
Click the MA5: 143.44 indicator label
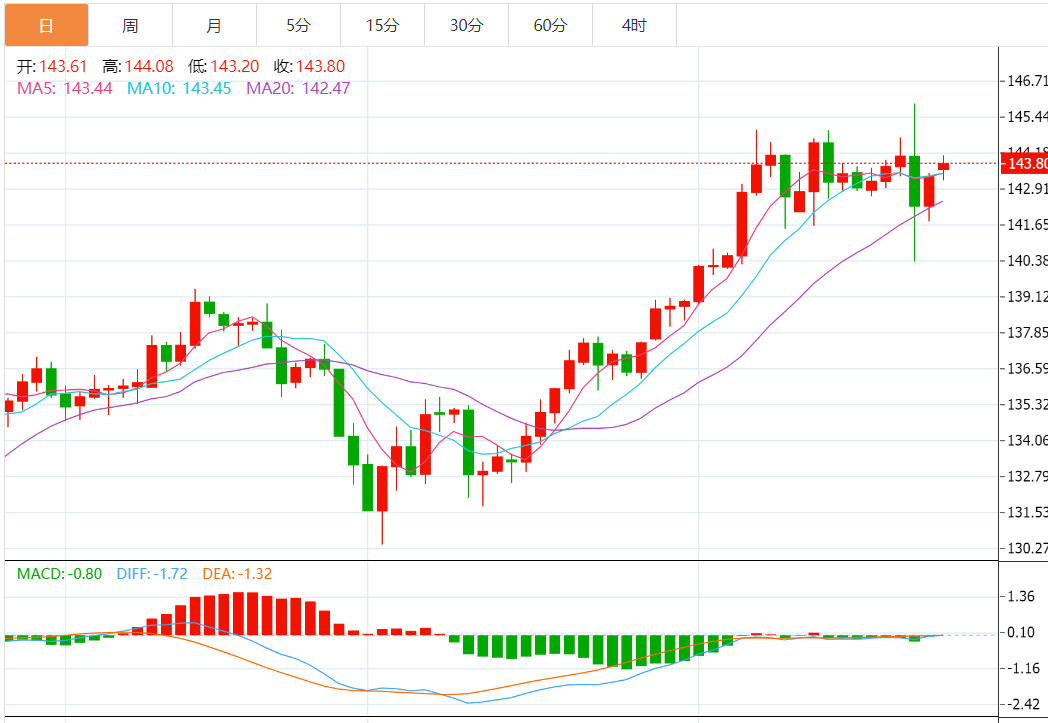(x=65, y=88)
